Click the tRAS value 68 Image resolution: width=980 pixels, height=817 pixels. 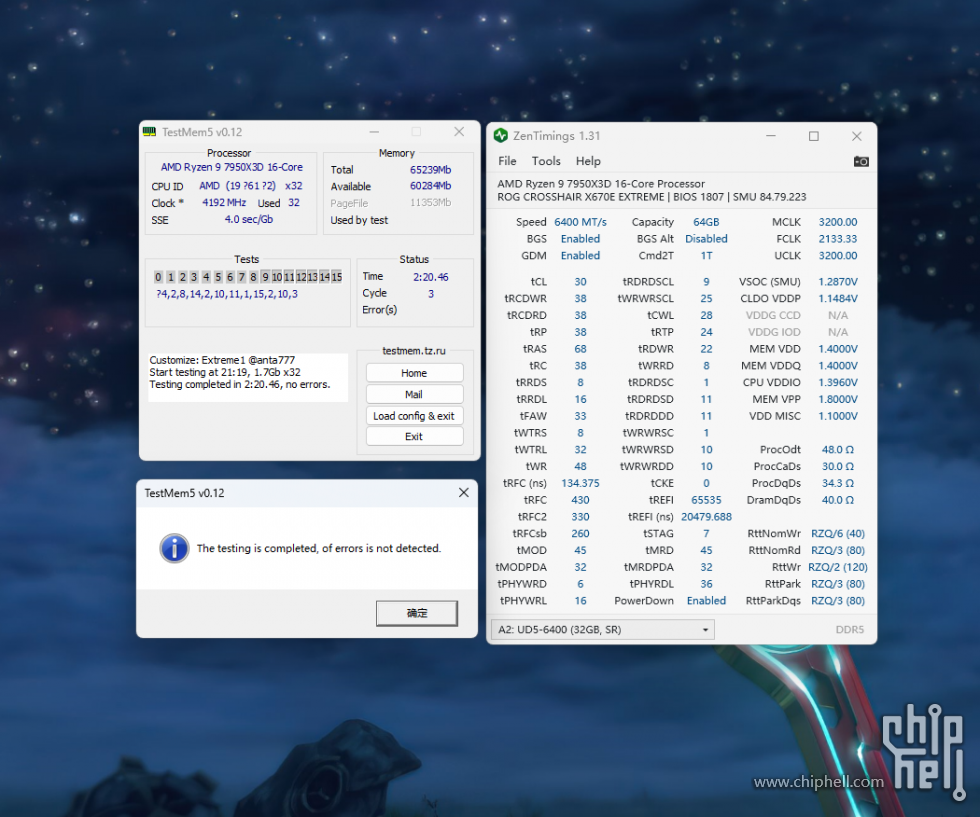coord(580,349)
